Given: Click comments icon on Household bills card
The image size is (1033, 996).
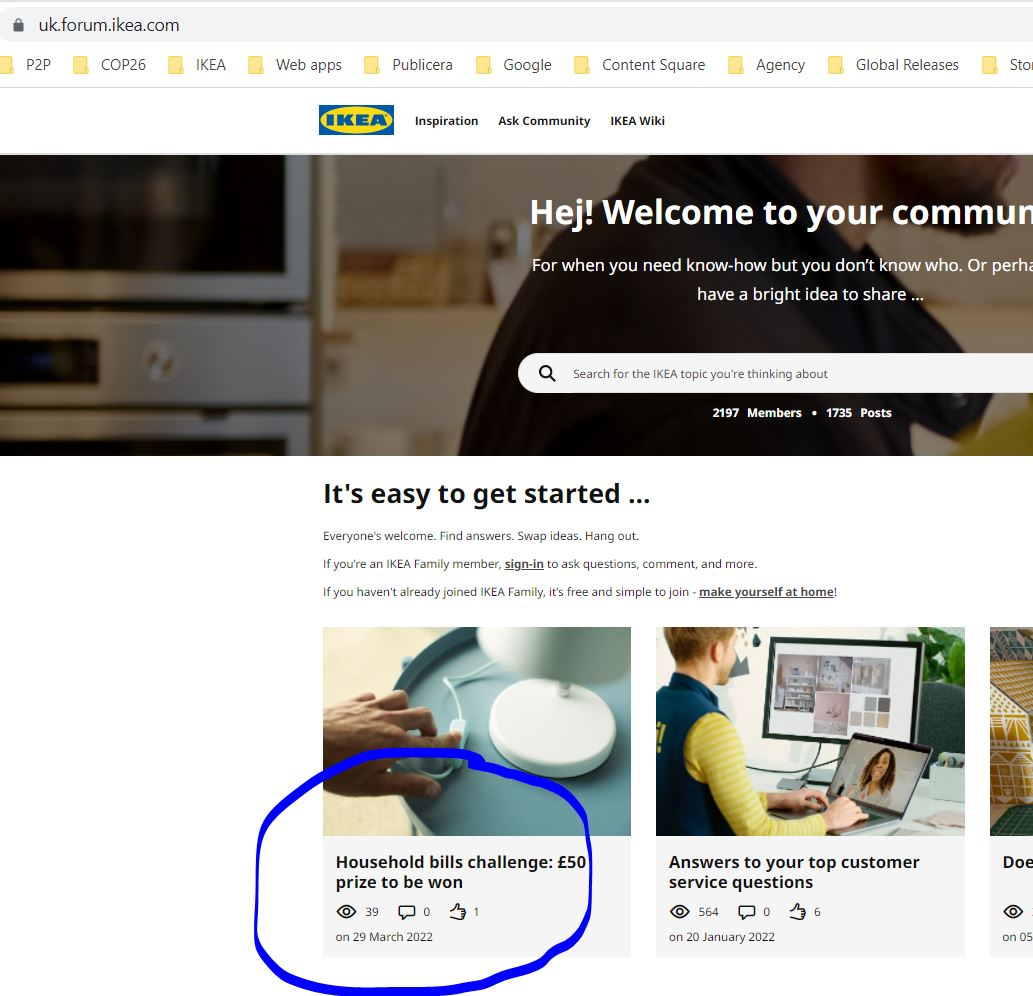Looking at the screenshot, I should tap(406, 912).
